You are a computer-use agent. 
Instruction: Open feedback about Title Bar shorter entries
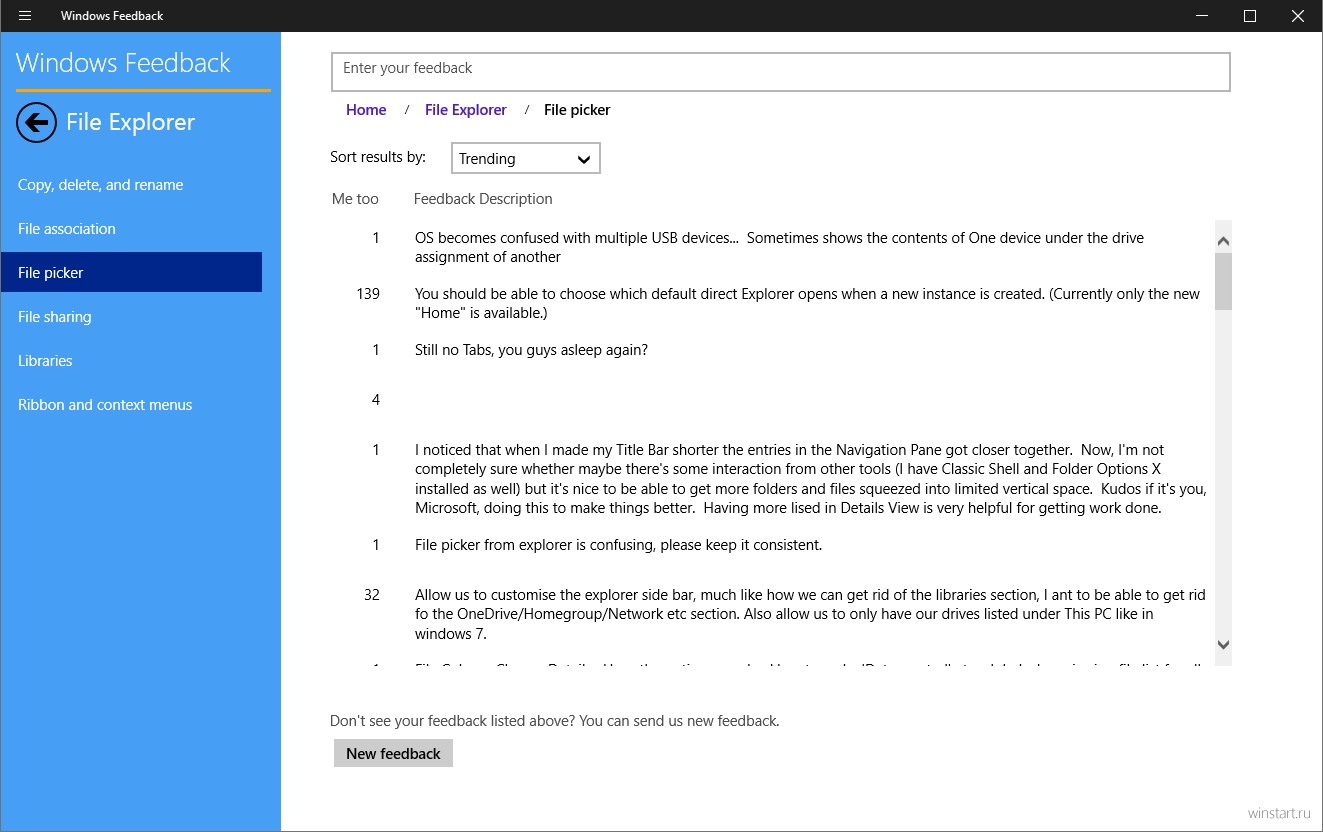(x=811, y=479)
